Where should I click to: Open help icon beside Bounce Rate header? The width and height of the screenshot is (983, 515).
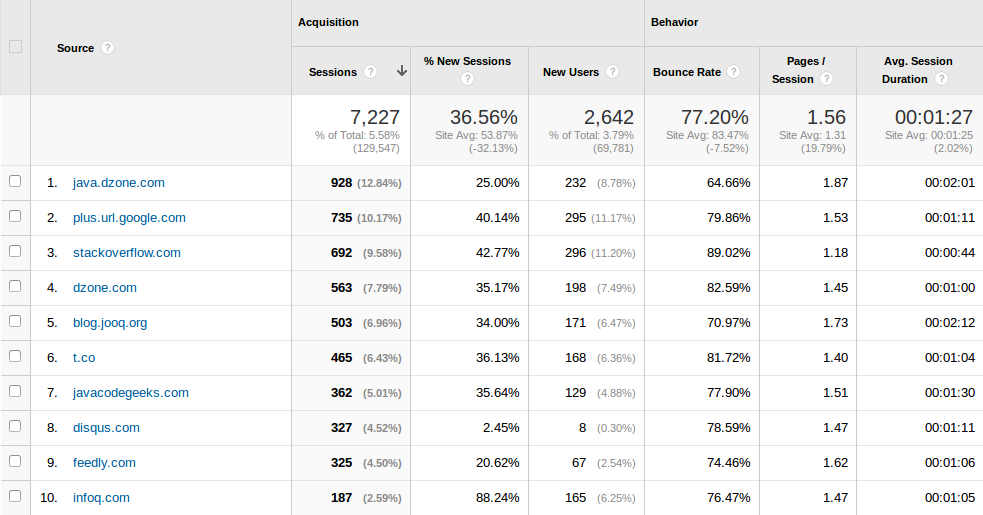pyautogui.click(x=733, y=72)
